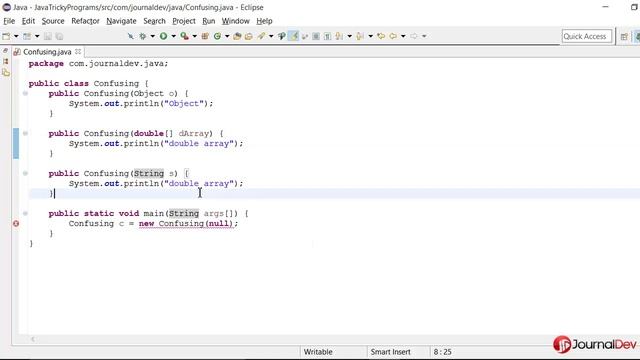Click the Back navigation arrow icon
Screen dimensions: 640x360
pos(393,36)
